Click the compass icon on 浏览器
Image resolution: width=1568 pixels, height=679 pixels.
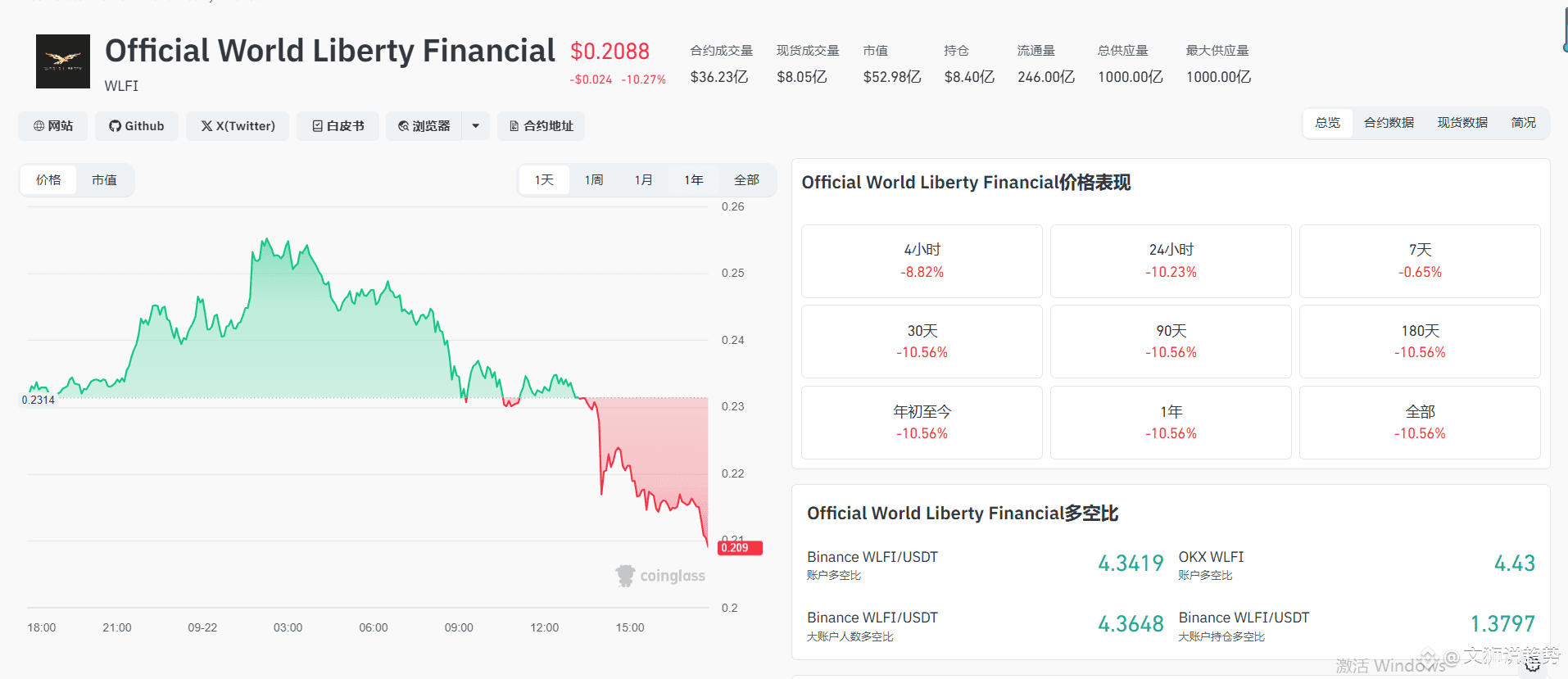tap(402, 125)
